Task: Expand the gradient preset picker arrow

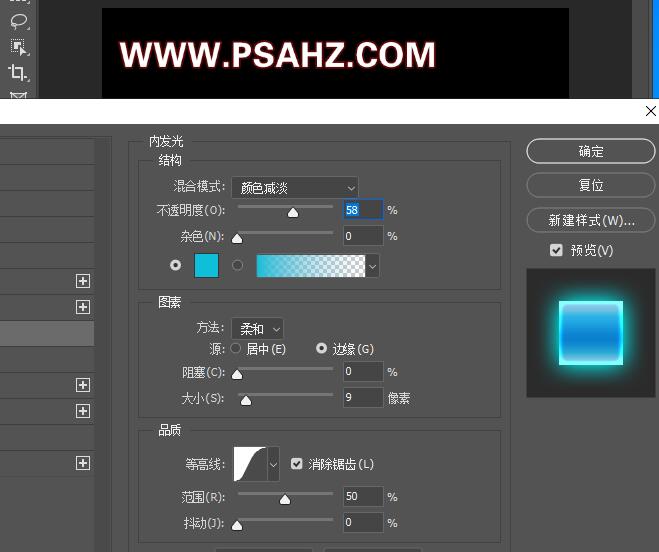Action: pos(372,266)
